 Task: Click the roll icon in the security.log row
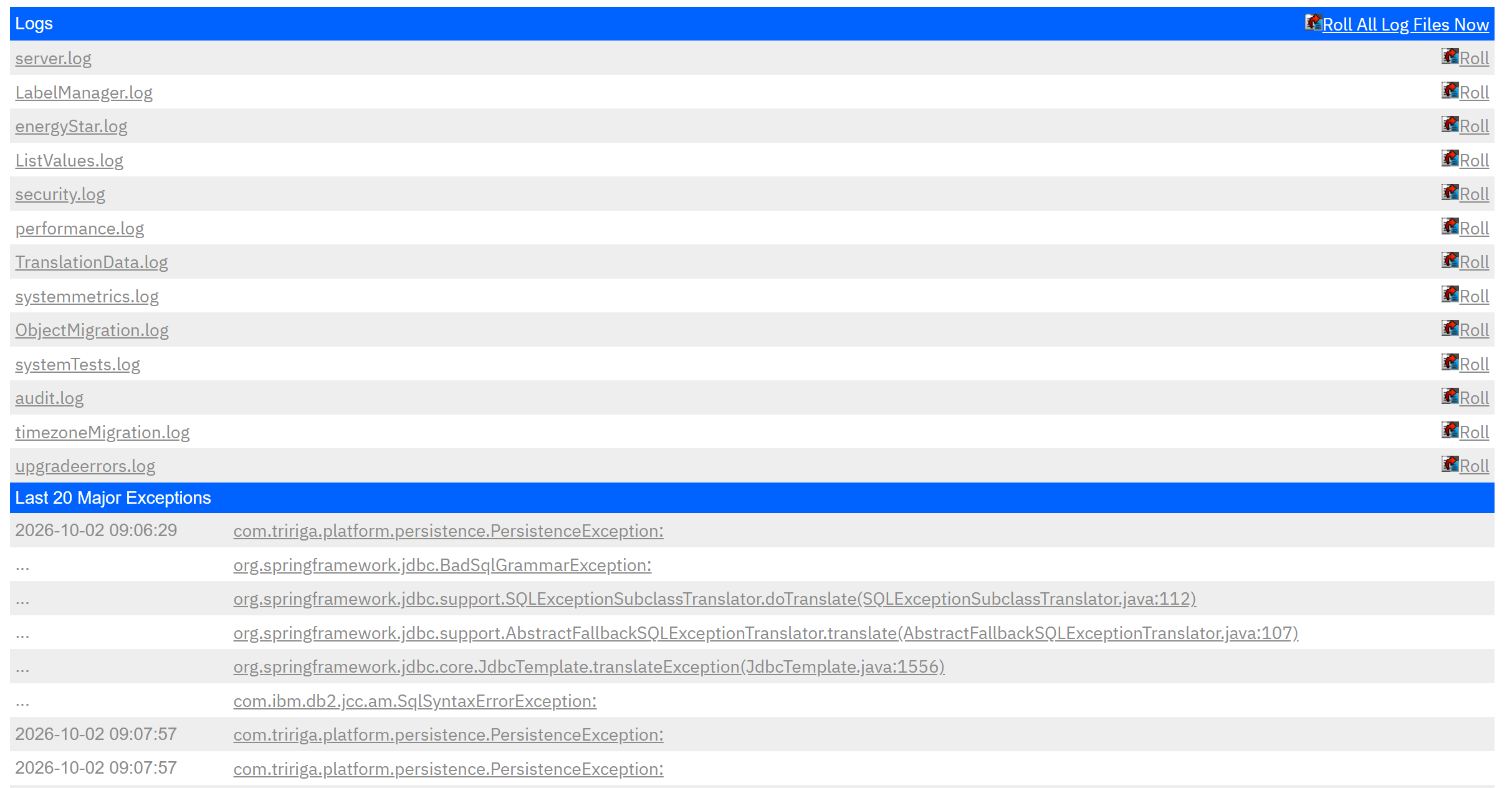click(1450, 192)
